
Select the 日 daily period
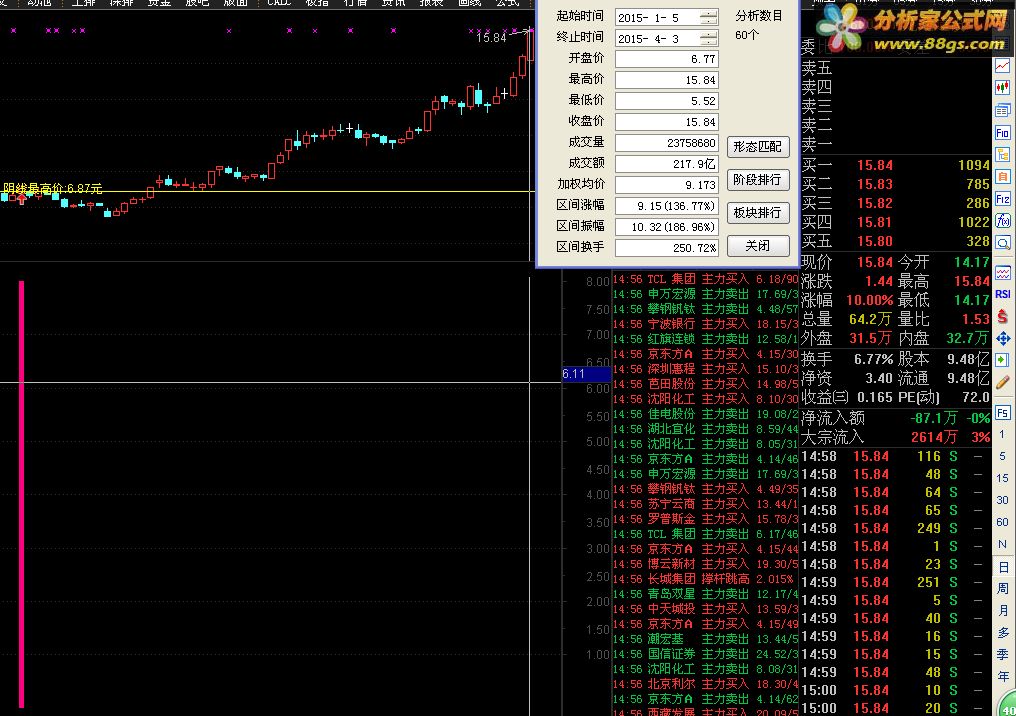[1002, 567]
